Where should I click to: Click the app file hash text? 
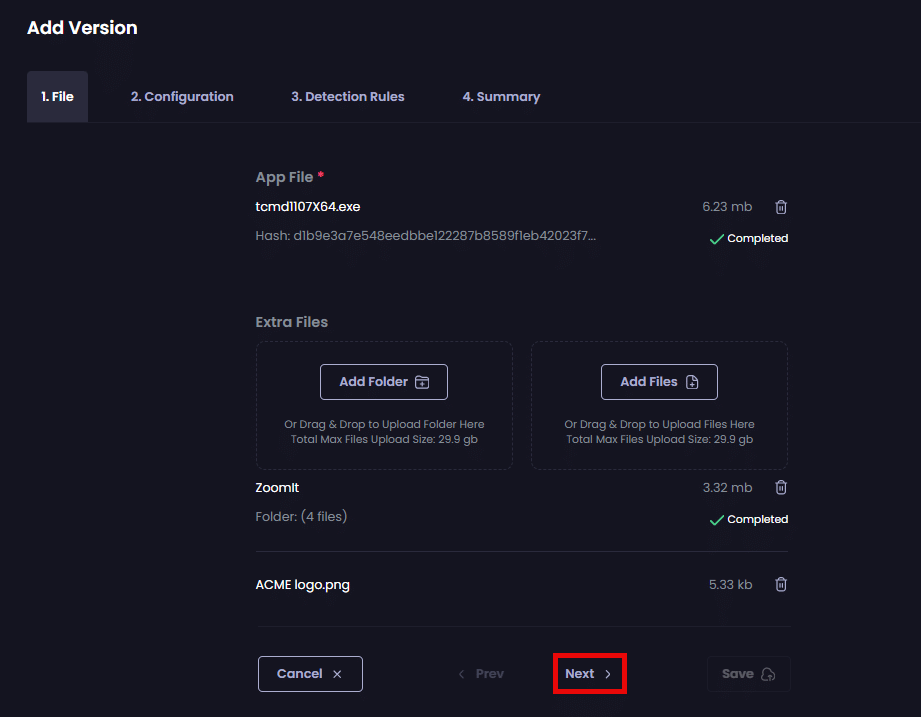click(x=426, y=237)
